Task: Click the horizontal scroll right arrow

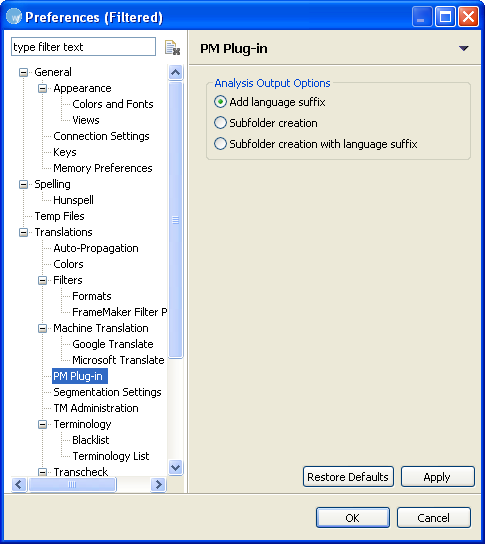Action: pos(159,484)
